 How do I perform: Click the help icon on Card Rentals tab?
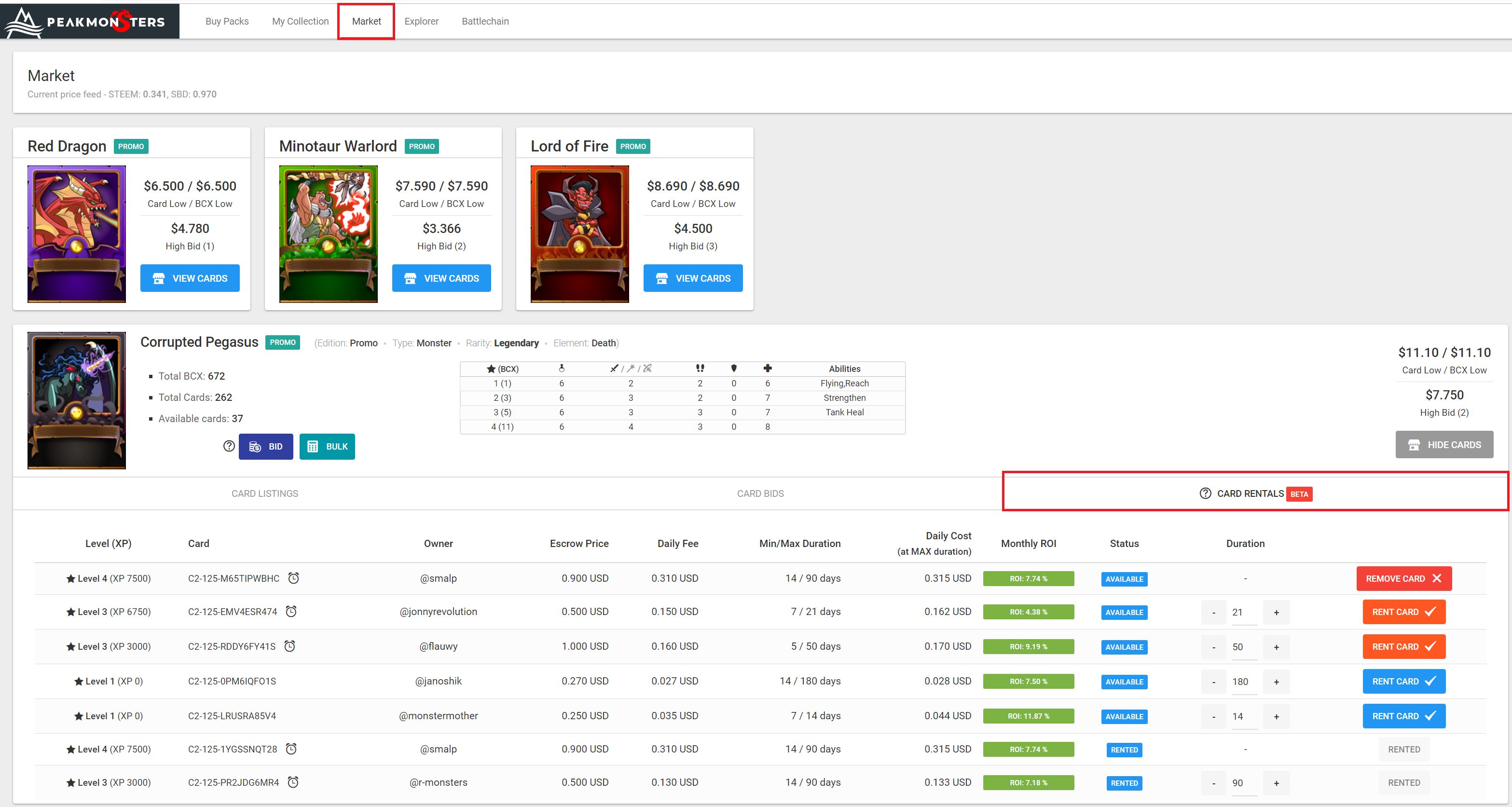tap(1205, 493)
